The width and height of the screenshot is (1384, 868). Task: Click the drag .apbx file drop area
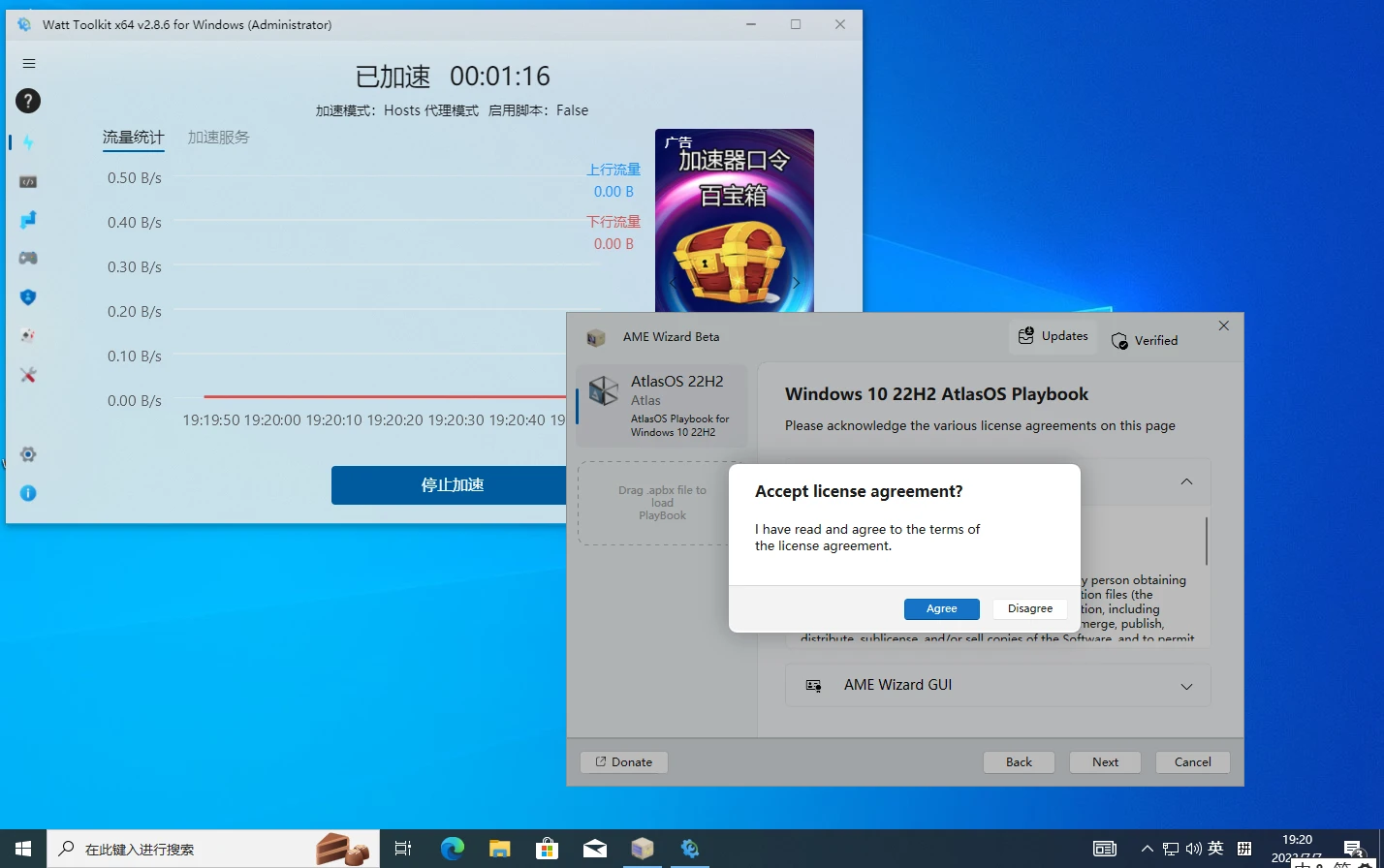pyautogui.click(x=662, y=503)
